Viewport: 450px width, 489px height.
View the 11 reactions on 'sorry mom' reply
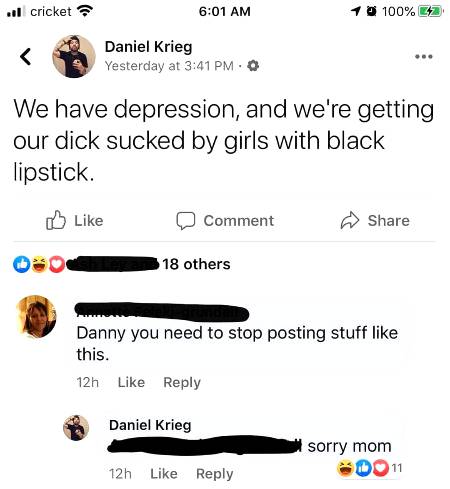pos(370,468)
